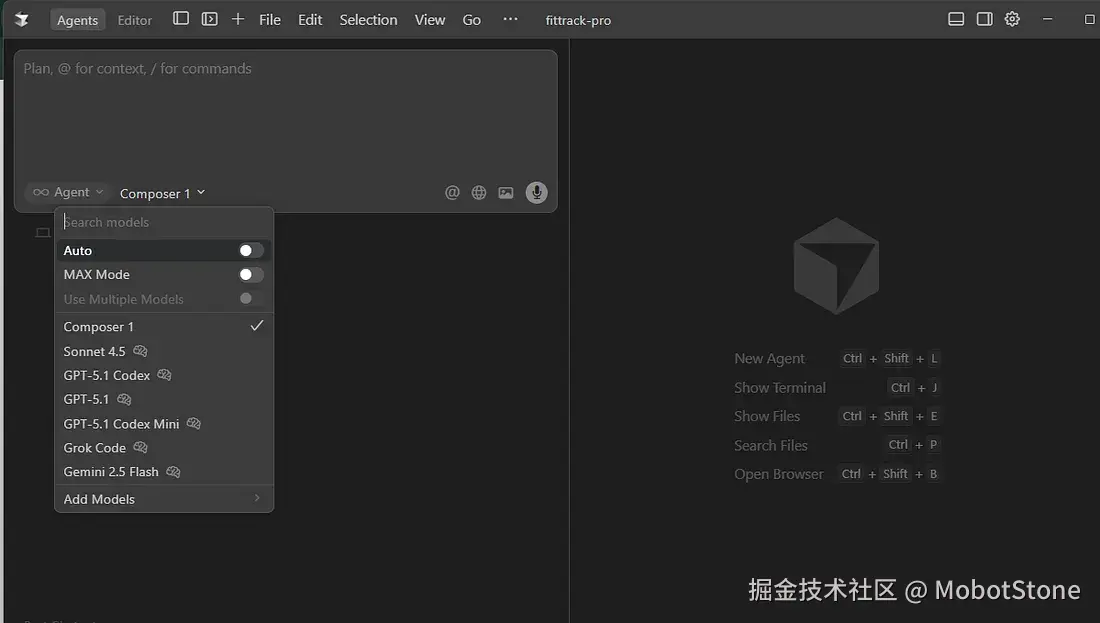Click the infinity icon in Agent selector
1100x623 pixels.
[x=41, y=192]
